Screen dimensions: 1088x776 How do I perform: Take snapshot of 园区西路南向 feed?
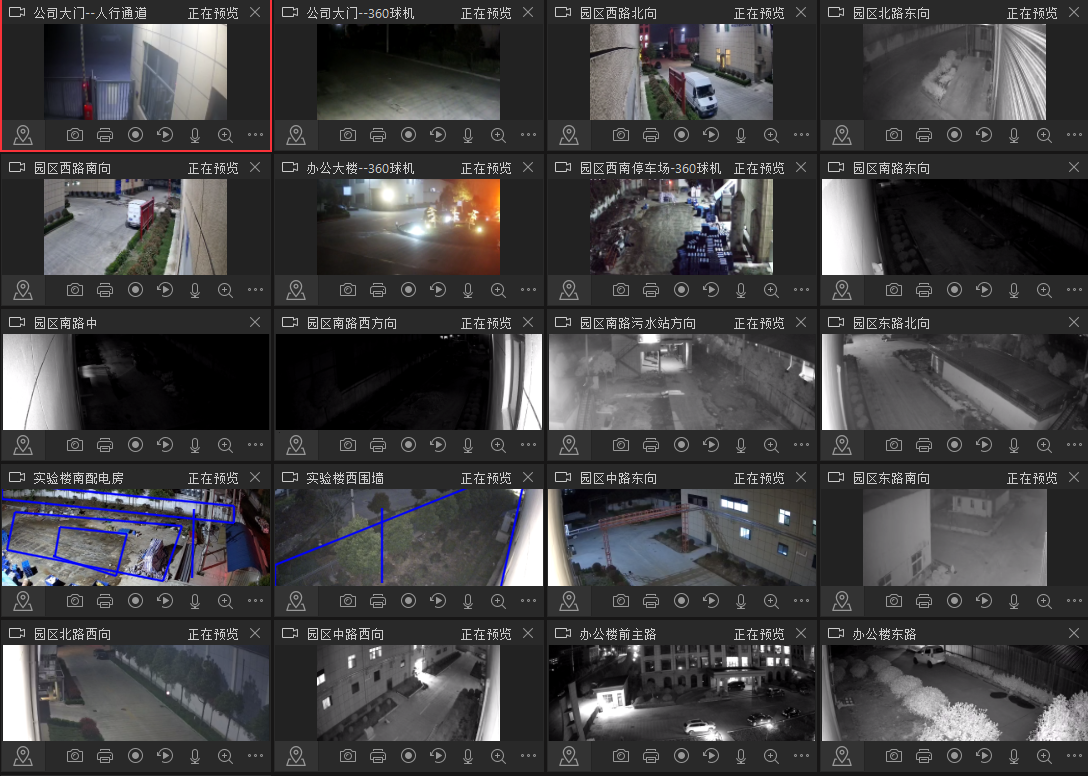tap(75, 290)
